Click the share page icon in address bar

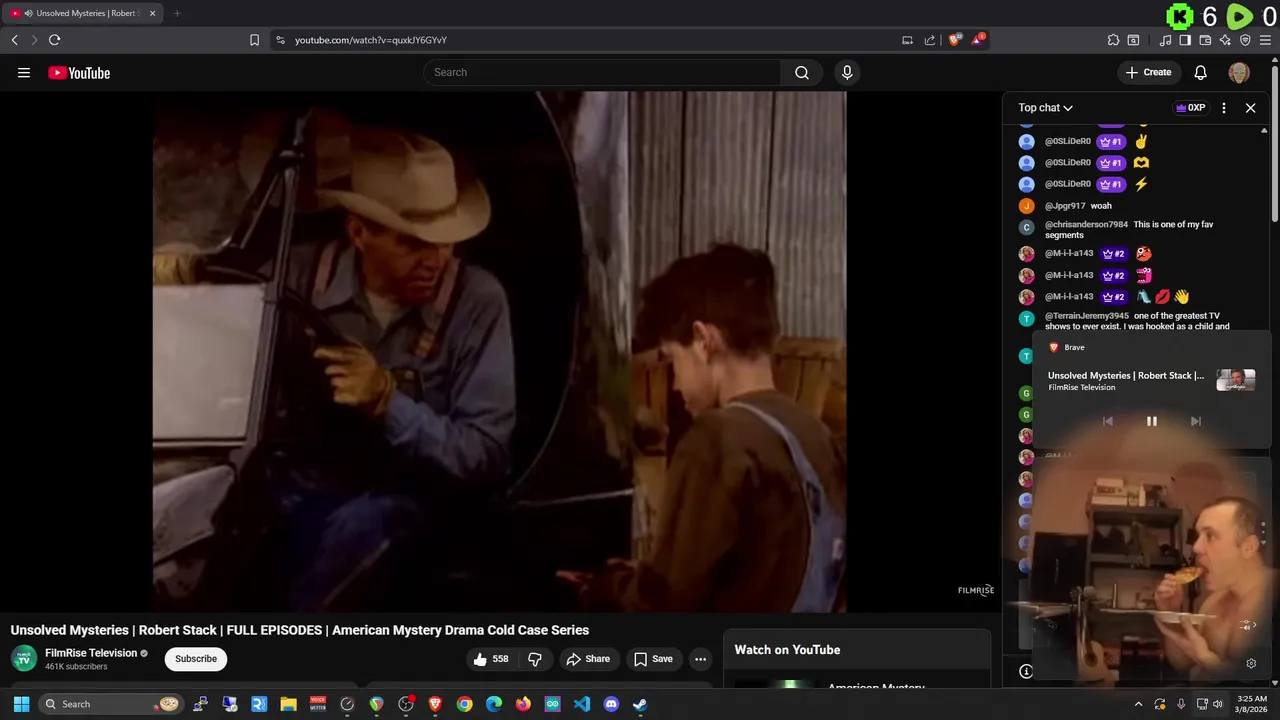pos(930,40)
